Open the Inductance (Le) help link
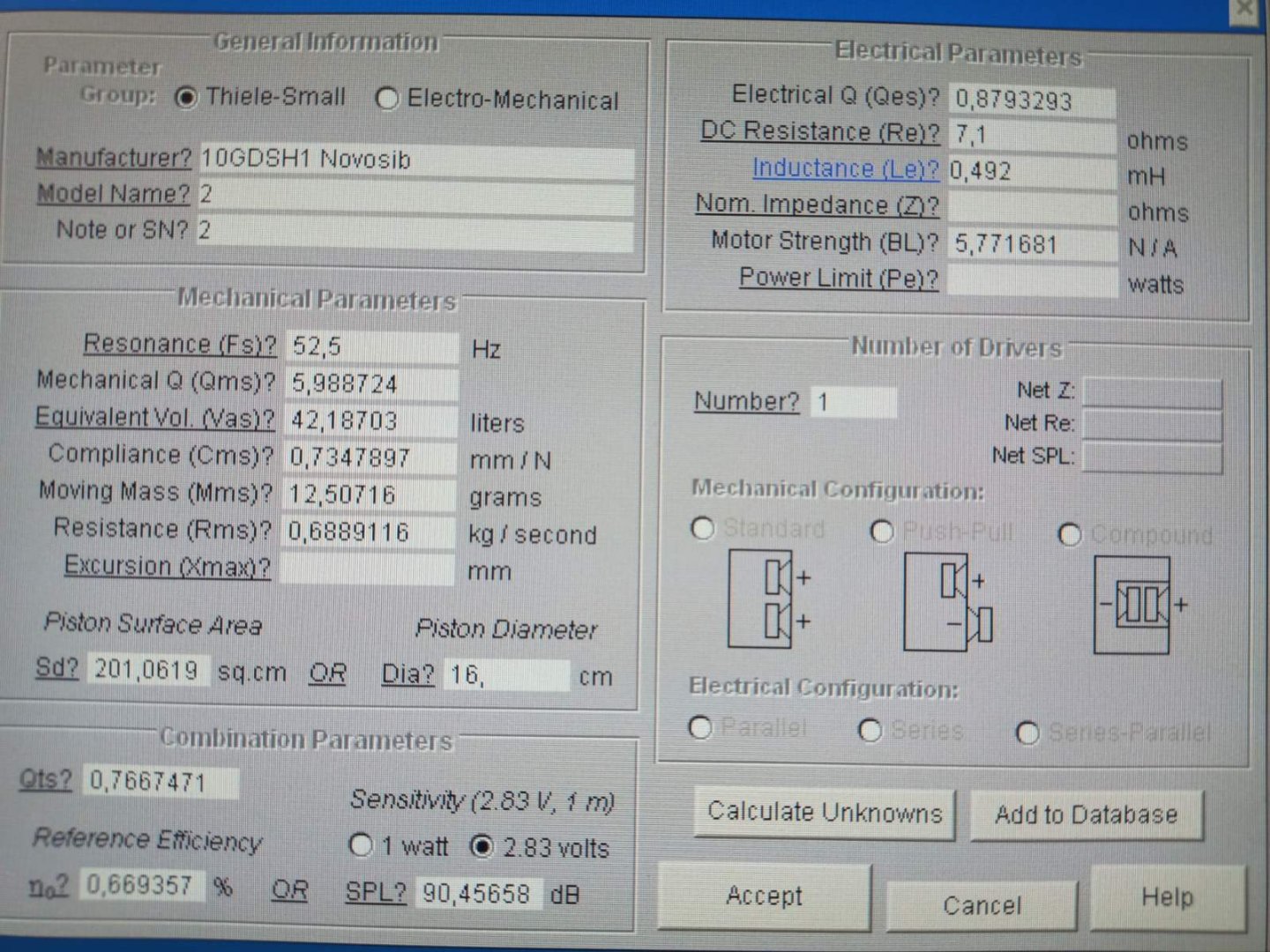 pos(845,168)
